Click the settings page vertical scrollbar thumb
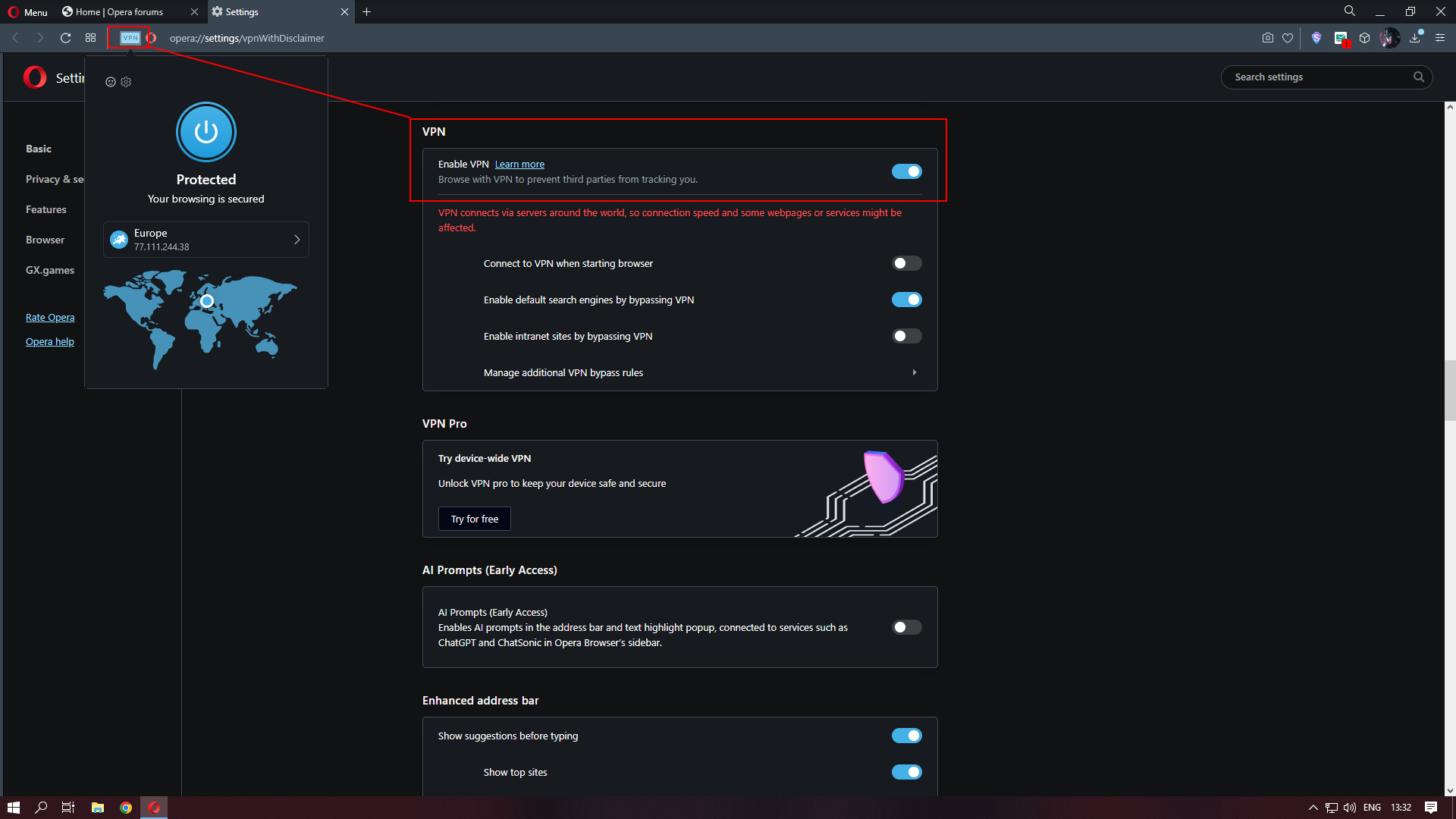 coord(1450,391)
